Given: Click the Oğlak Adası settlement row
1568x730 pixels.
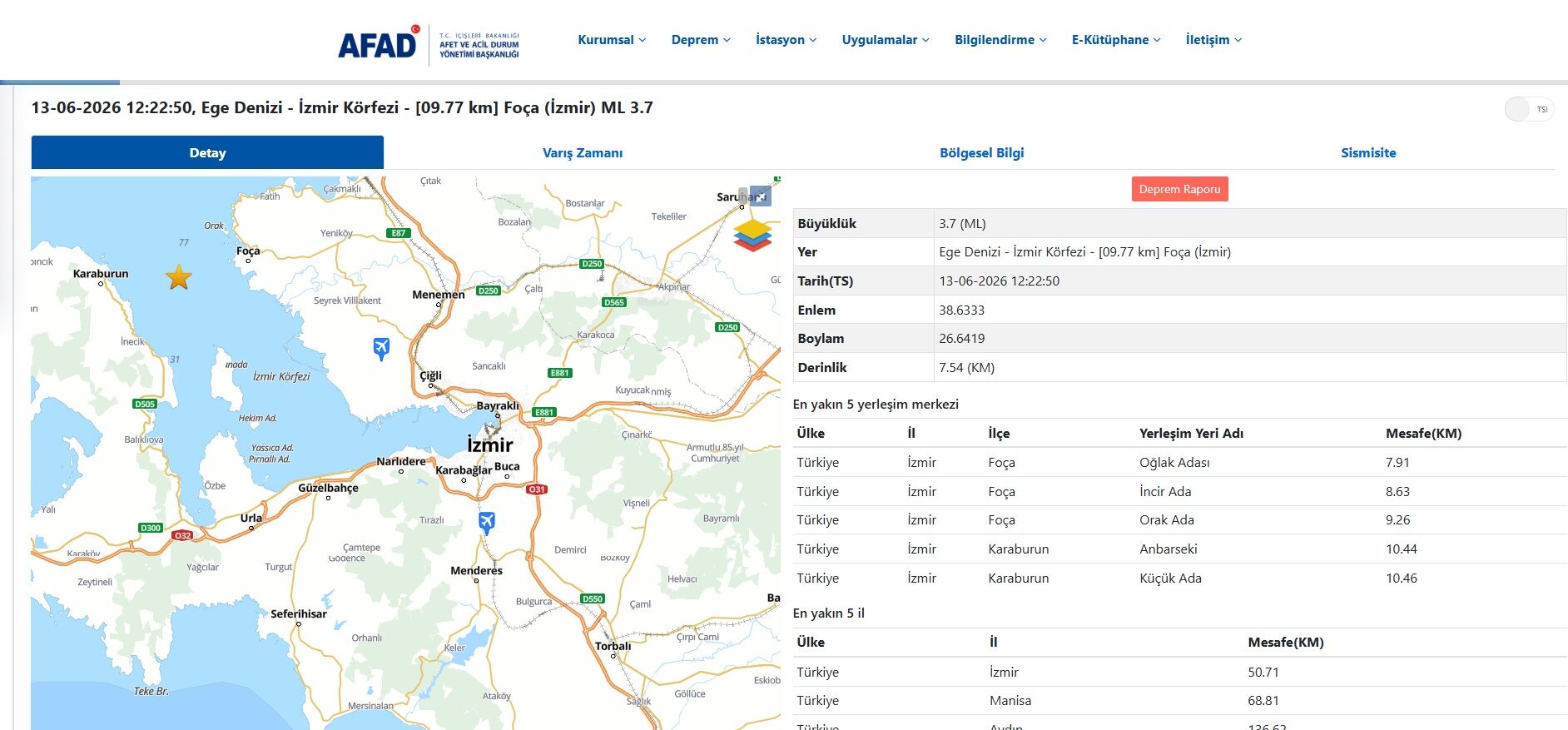Looking at the screenshot, I should [x=1179, y=462].
